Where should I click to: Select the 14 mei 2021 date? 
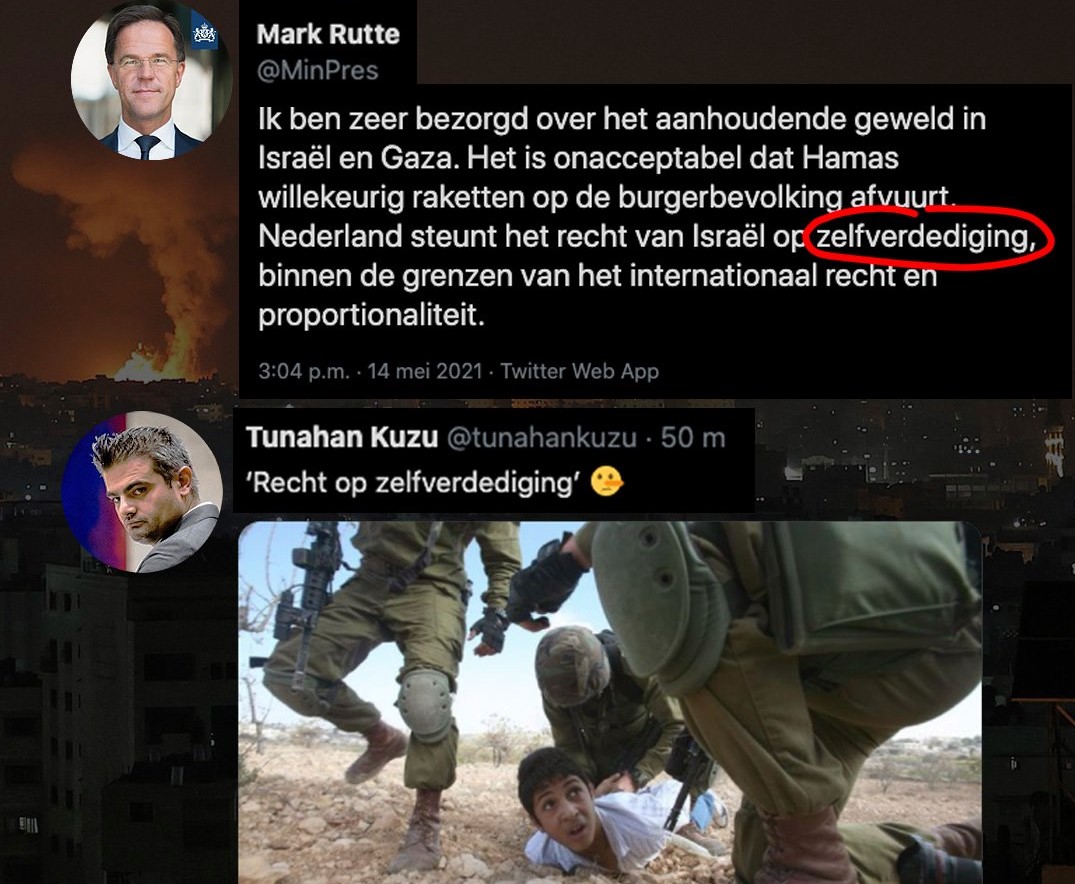point(425,371)
